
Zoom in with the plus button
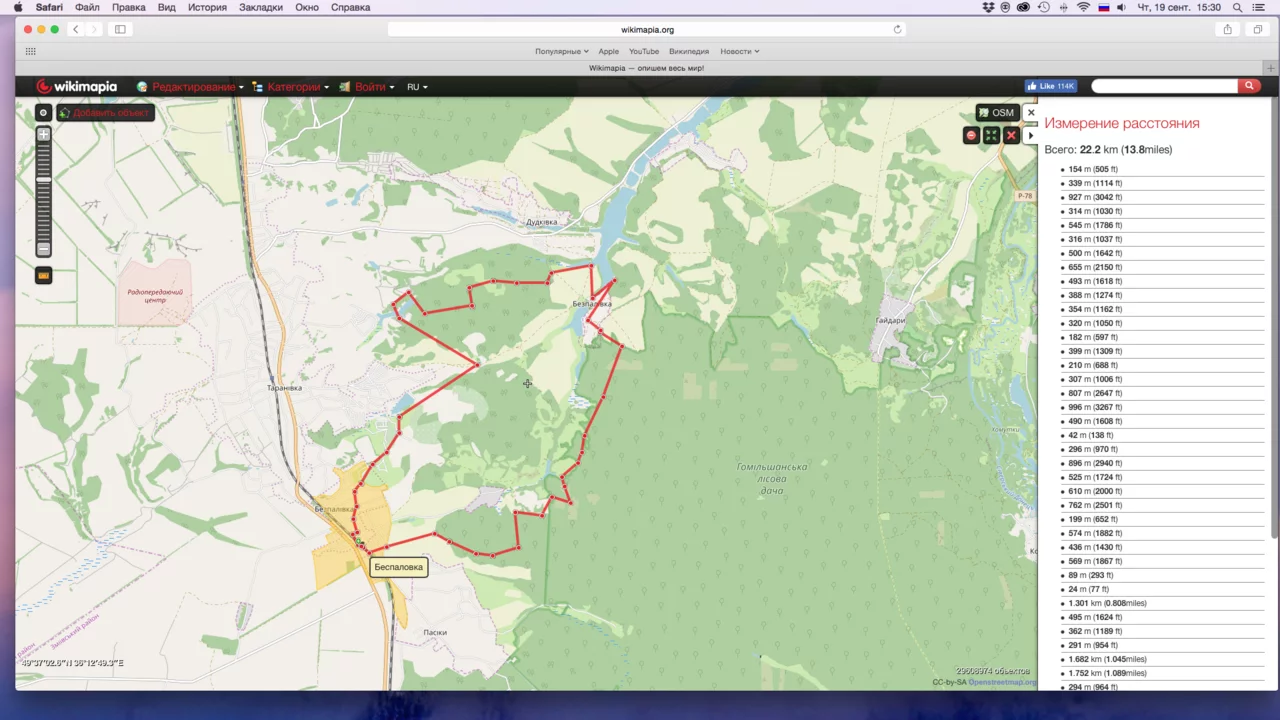point(43,134)
